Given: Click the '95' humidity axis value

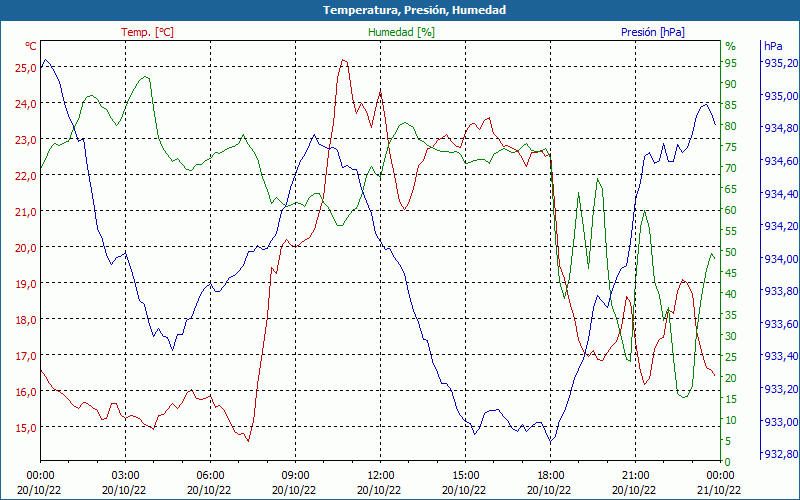Looking at the screenshot, I should tap(731, 63).
